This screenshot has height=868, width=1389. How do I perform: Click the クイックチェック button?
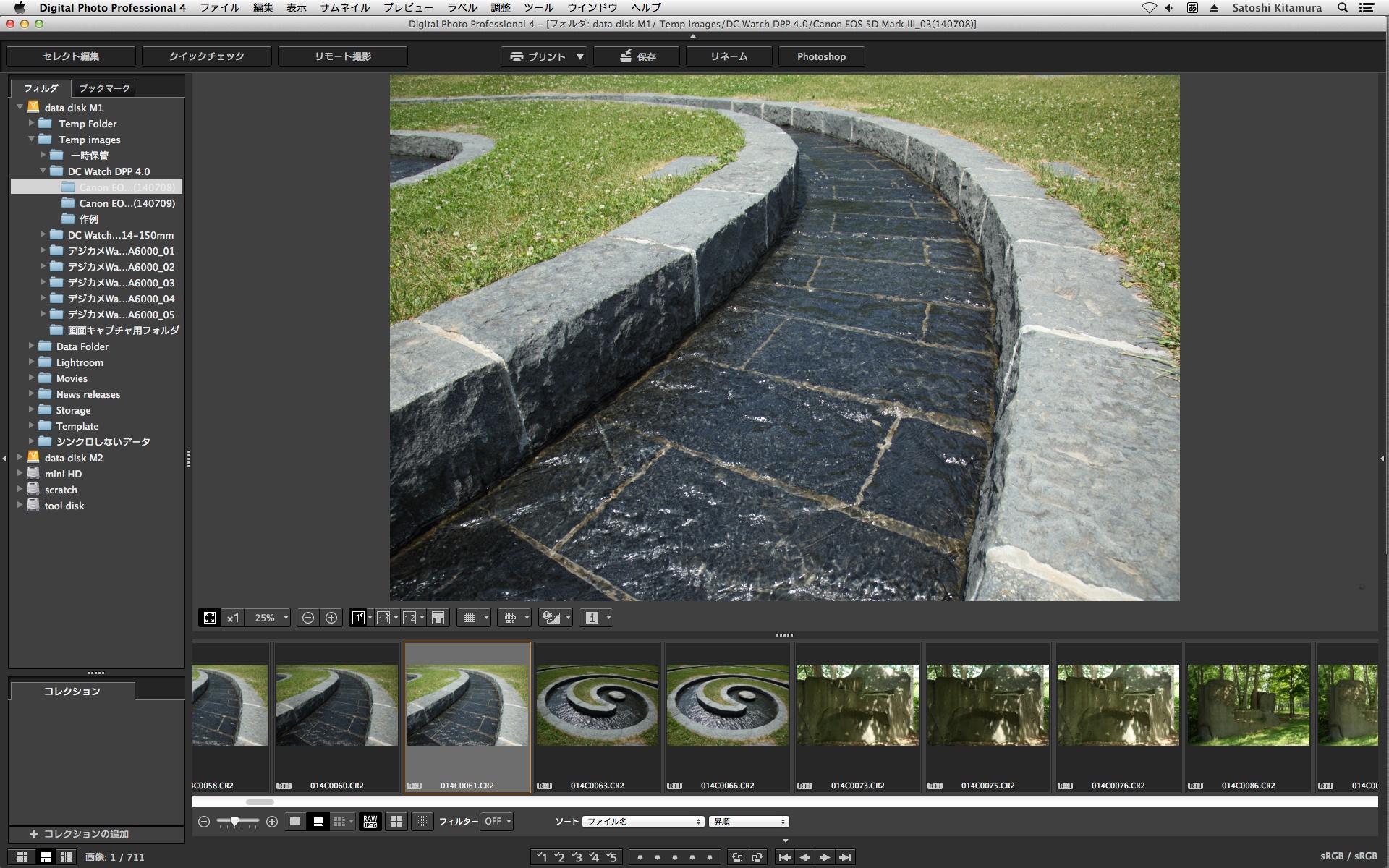[x=206, y=56]
